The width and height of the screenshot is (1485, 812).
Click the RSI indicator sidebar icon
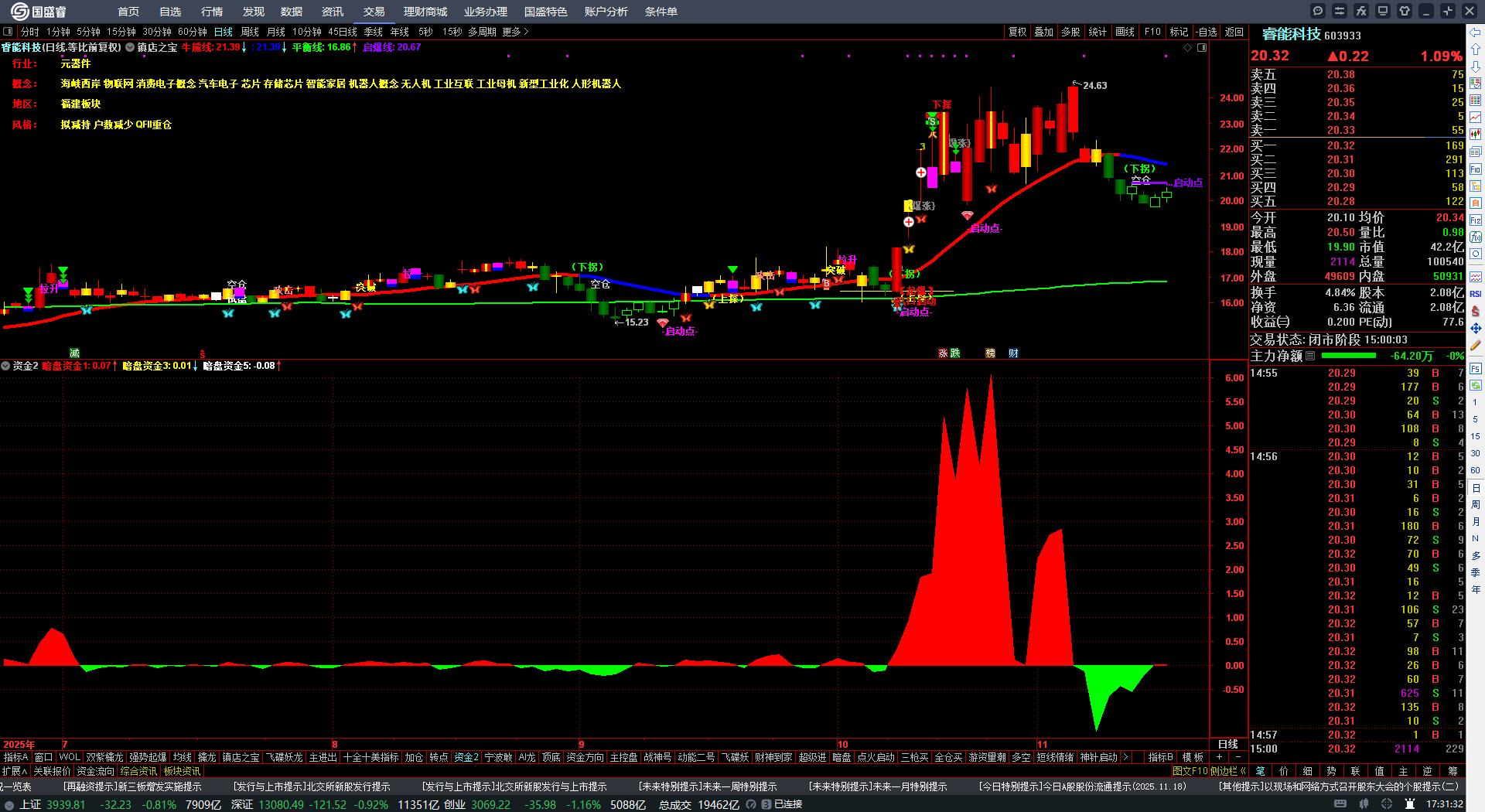tap(1476, 294)
